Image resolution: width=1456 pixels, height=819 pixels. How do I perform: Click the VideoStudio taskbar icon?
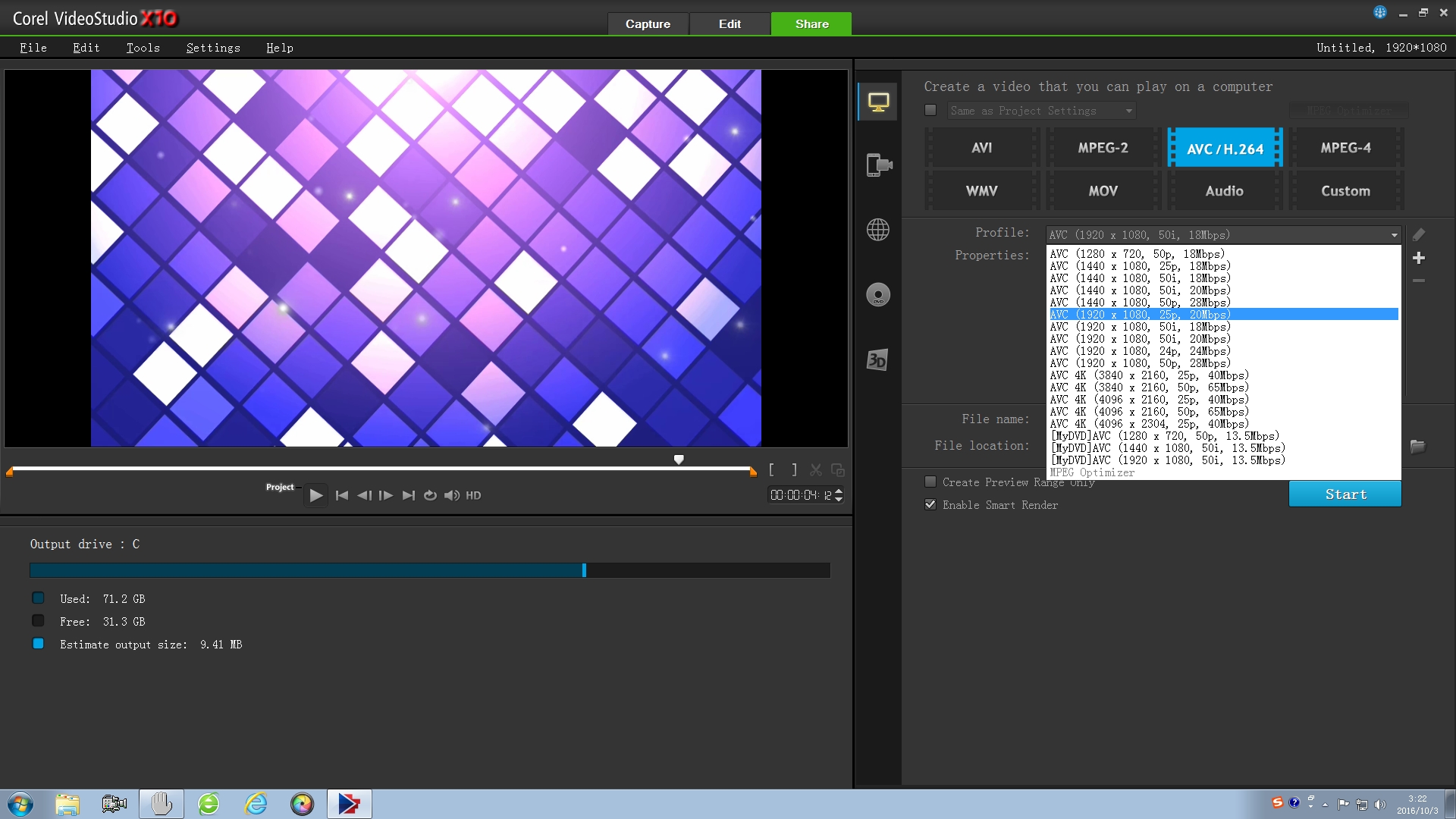350,804
